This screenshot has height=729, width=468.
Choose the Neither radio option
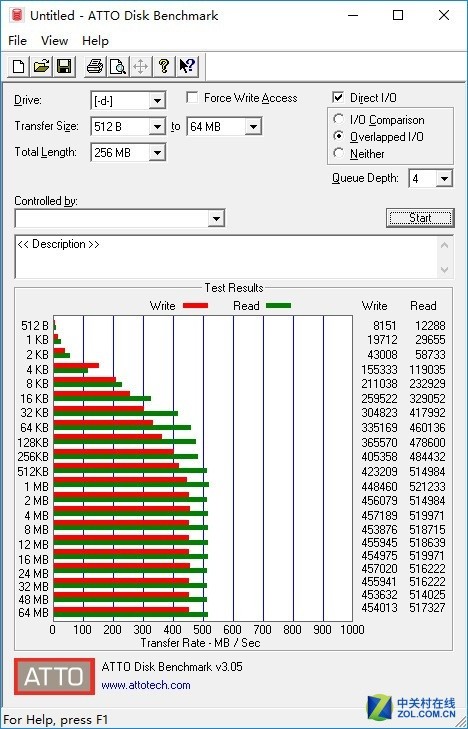(x=339, y=153)
